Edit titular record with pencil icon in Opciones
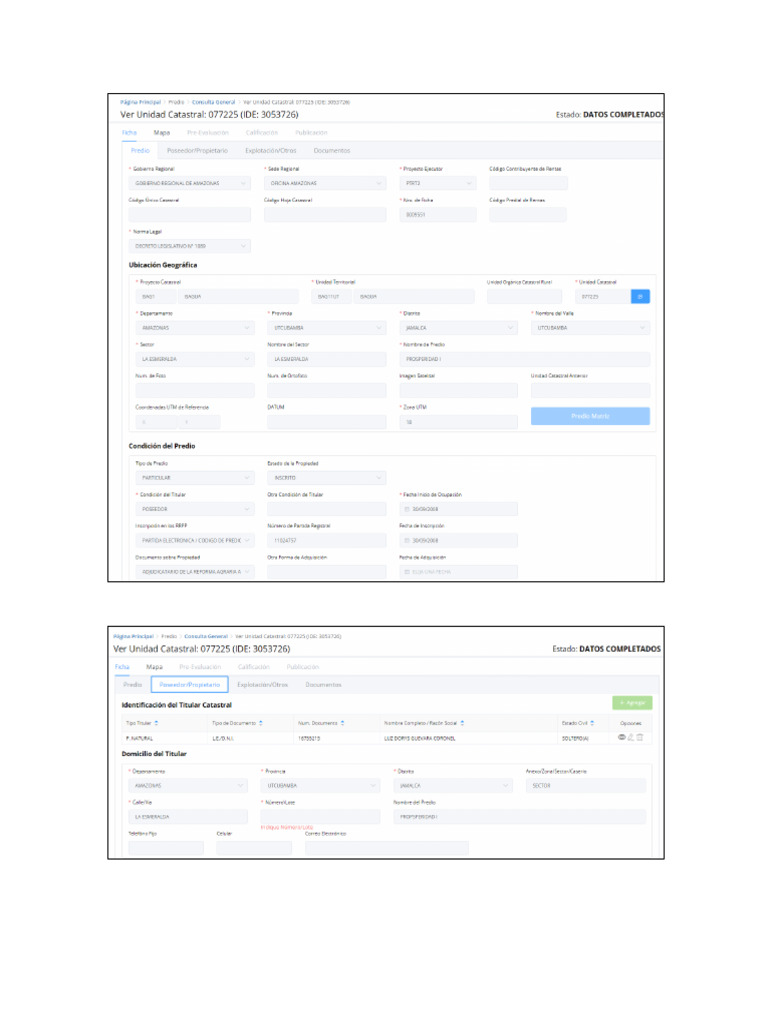 [631, 737]
